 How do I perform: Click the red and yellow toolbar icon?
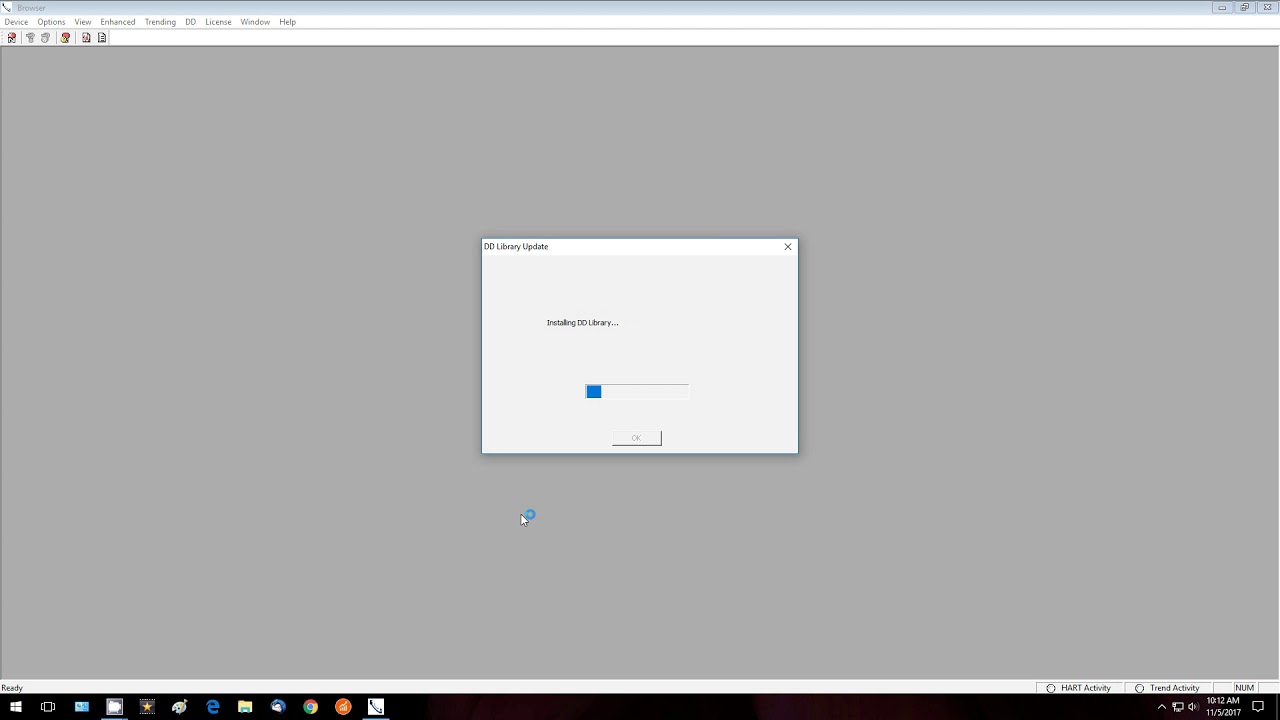[65, 38]
